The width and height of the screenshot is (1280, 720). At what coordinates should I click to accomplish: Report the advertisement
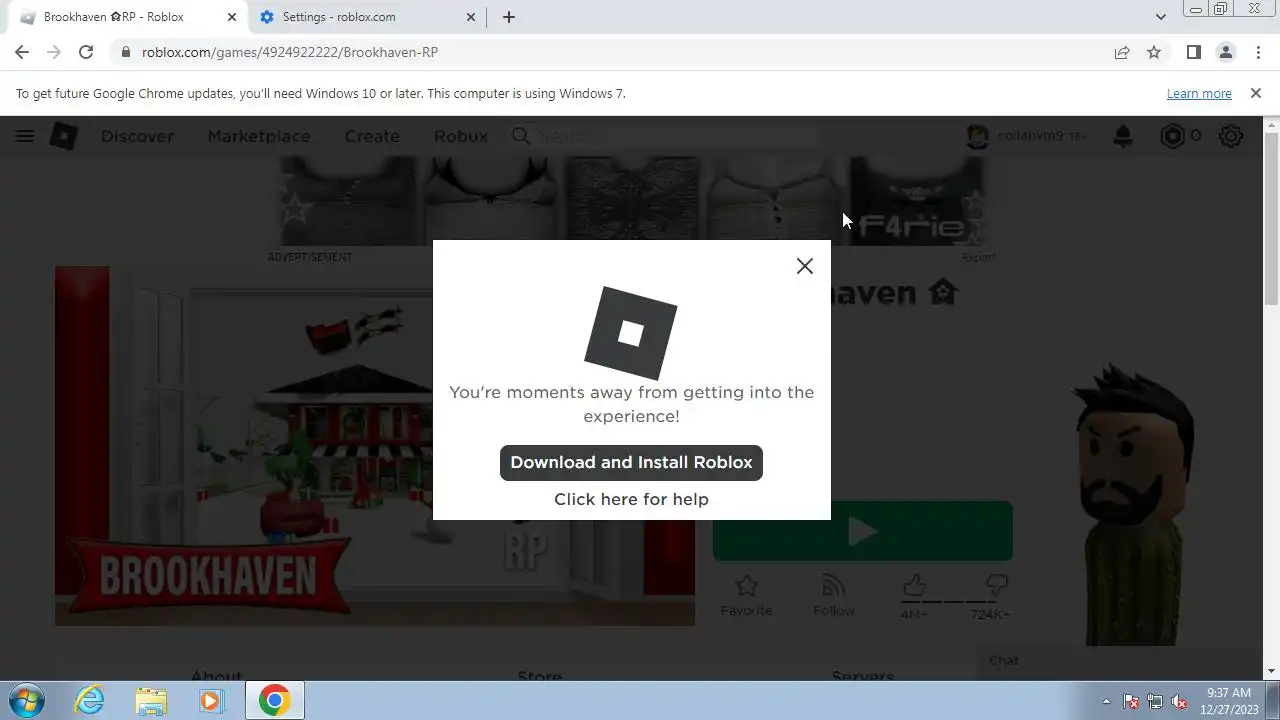coord(978,257)
